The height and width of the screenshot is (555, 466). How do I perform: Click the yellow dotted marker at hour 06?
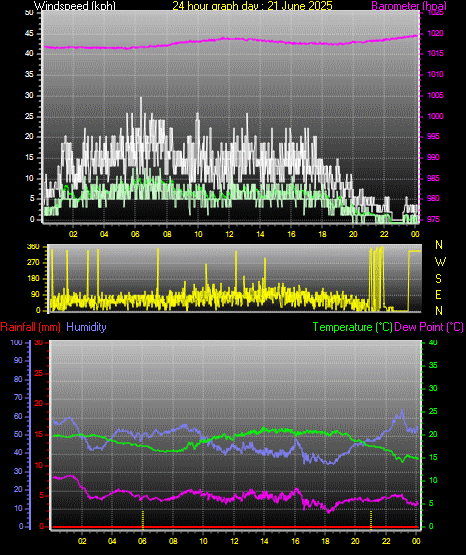(x=143, y=520)
